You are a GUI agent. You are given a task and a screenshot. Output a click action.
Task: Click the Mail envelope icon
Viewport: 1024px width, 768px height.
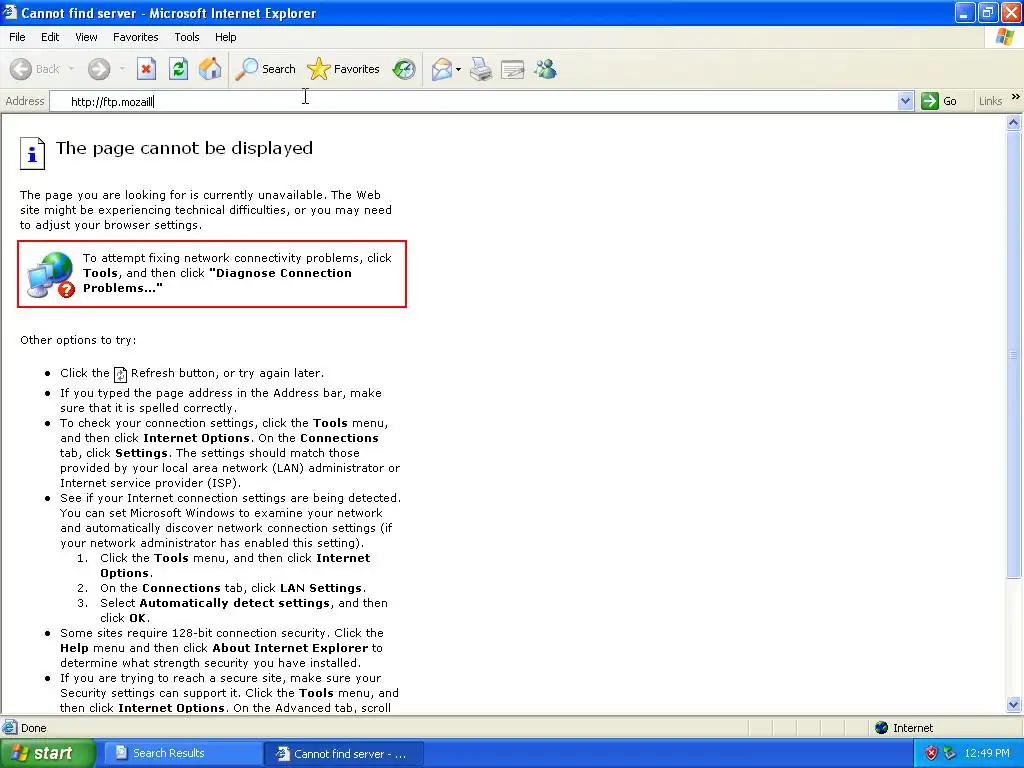click(x=442, y=69)
